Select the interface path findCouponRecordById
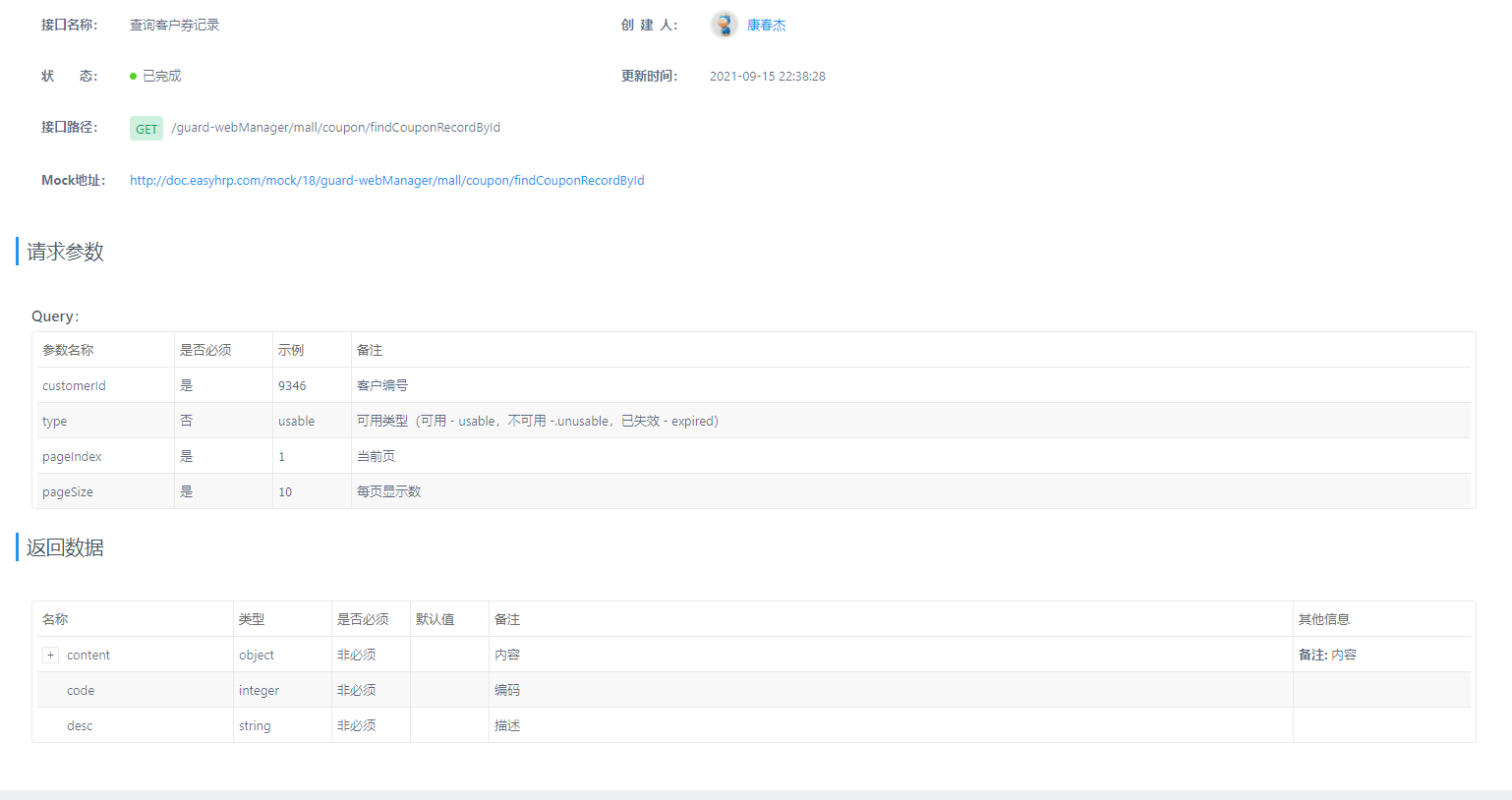This screenshot has width=1512, height=800. (336, 128)
